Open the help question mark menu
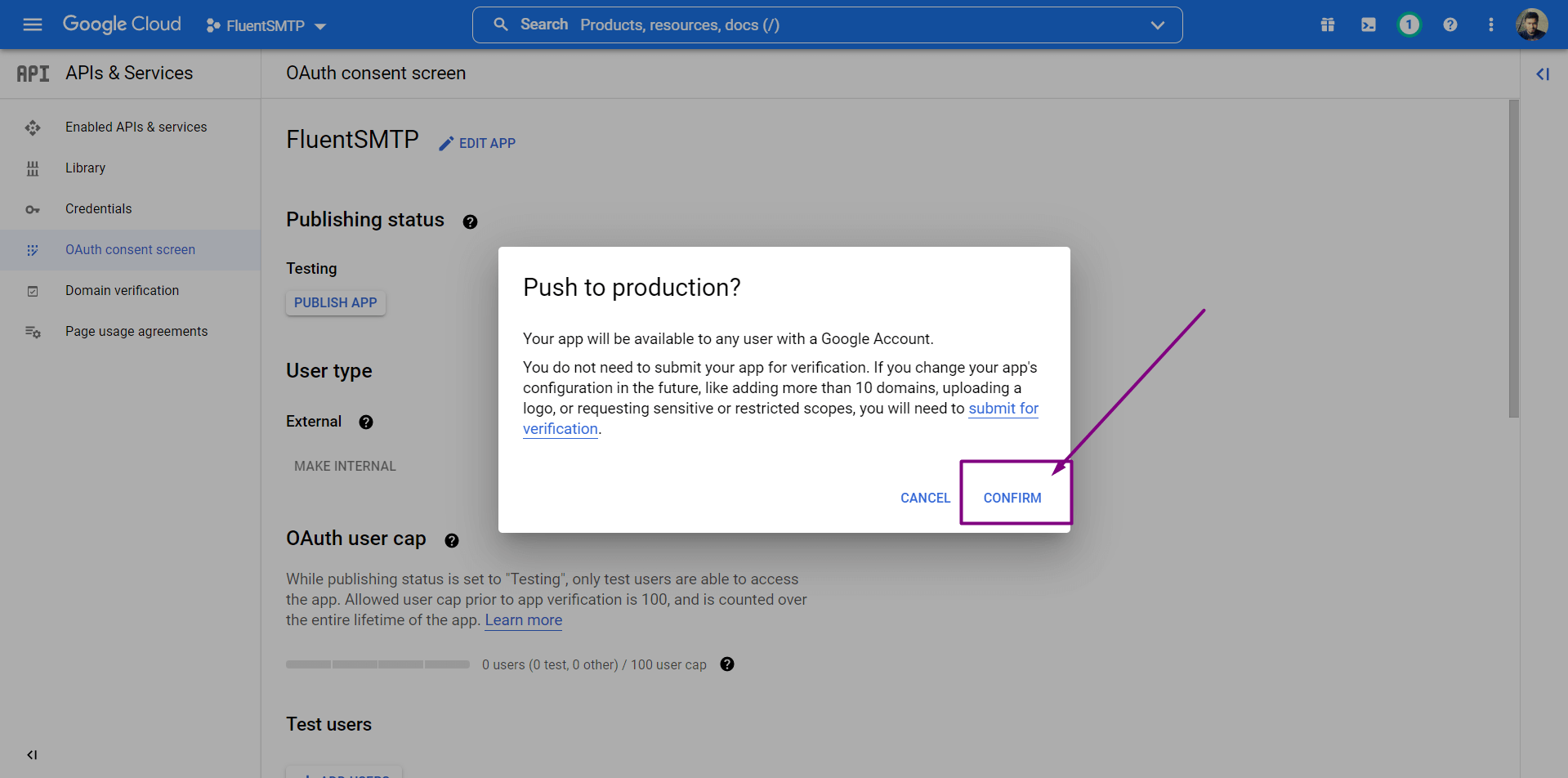The image size is (1568, 778). coord(1450,25)
